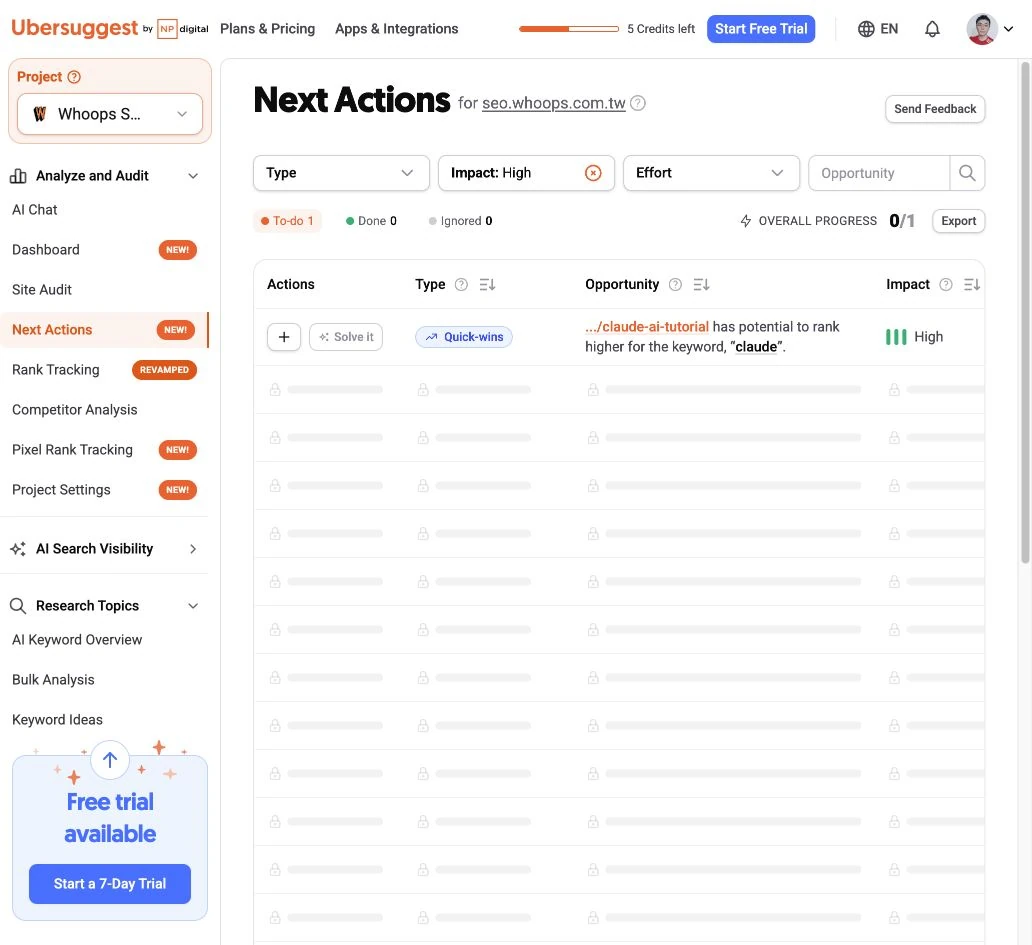
Task: Click the Analyze and Audit chart icon
Action: [x=18, y=176]
